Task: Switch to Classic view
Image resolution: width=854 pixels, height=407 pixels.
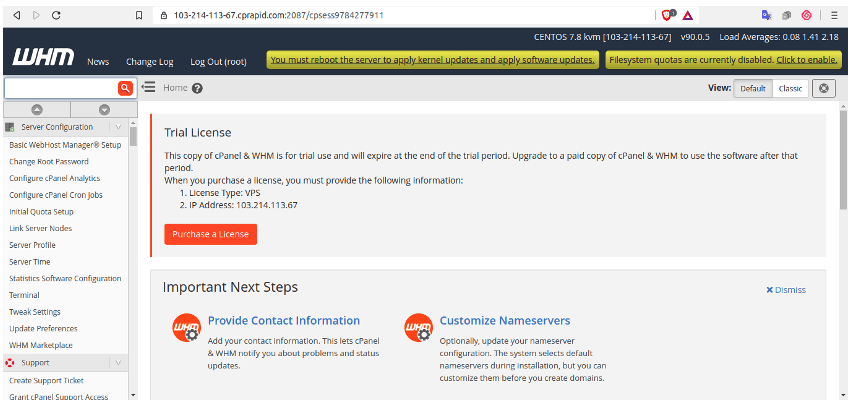Action: (790, 88)
